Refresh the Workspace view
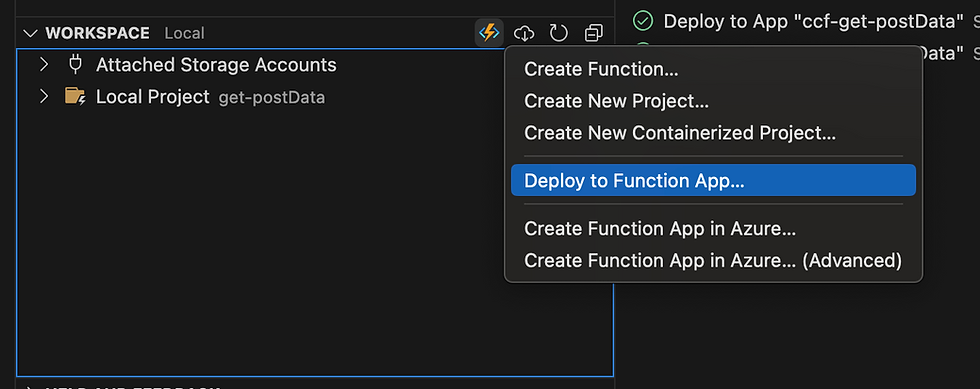 pos(558,33)
